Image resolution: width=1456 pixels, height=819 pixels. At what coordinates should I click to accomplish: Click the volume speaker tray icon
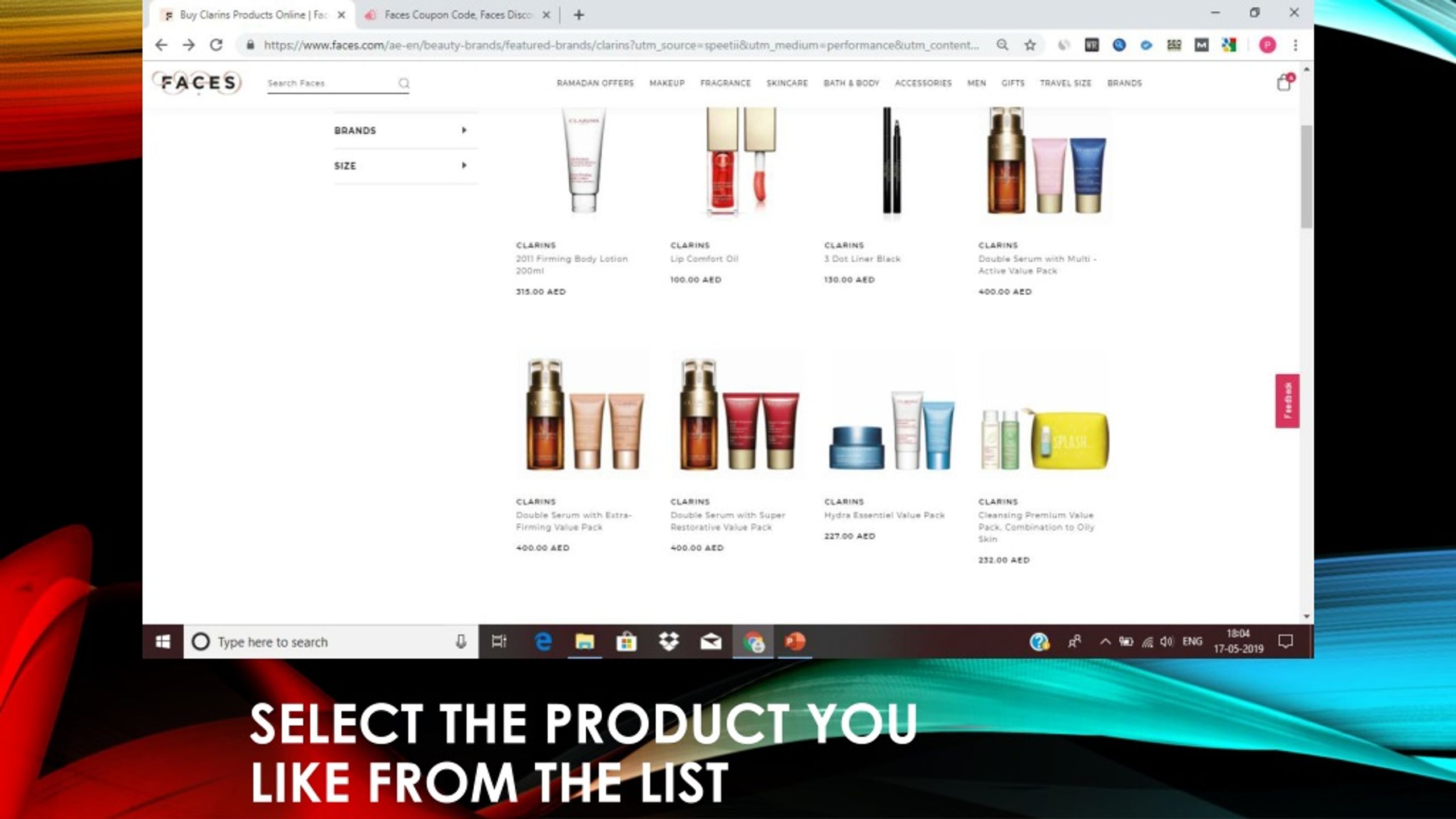[x=1167, y=642]
